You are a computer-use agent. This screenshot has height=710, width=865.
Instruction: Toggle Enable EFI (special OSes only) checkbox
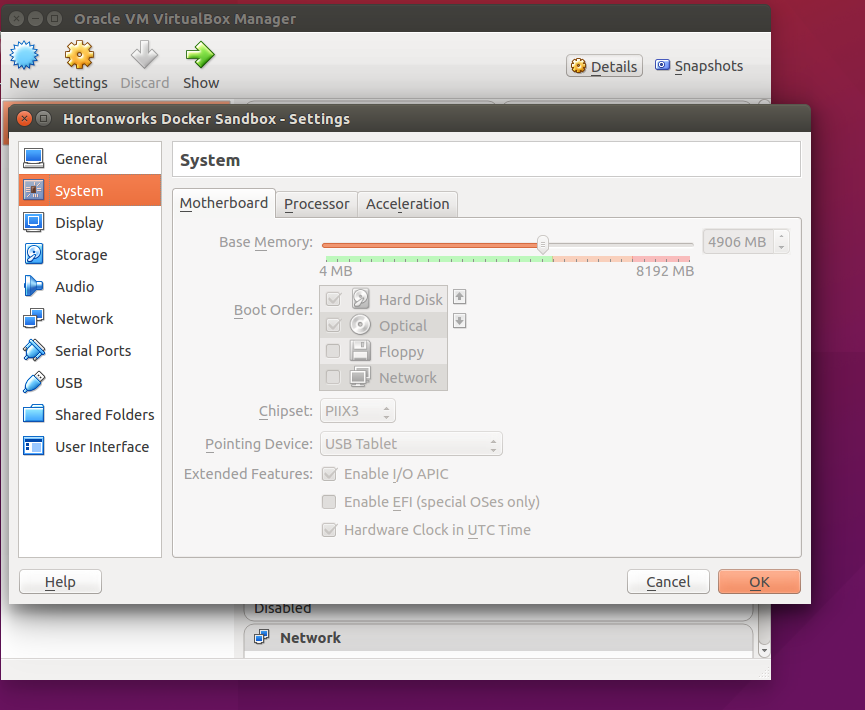[329, 502]
